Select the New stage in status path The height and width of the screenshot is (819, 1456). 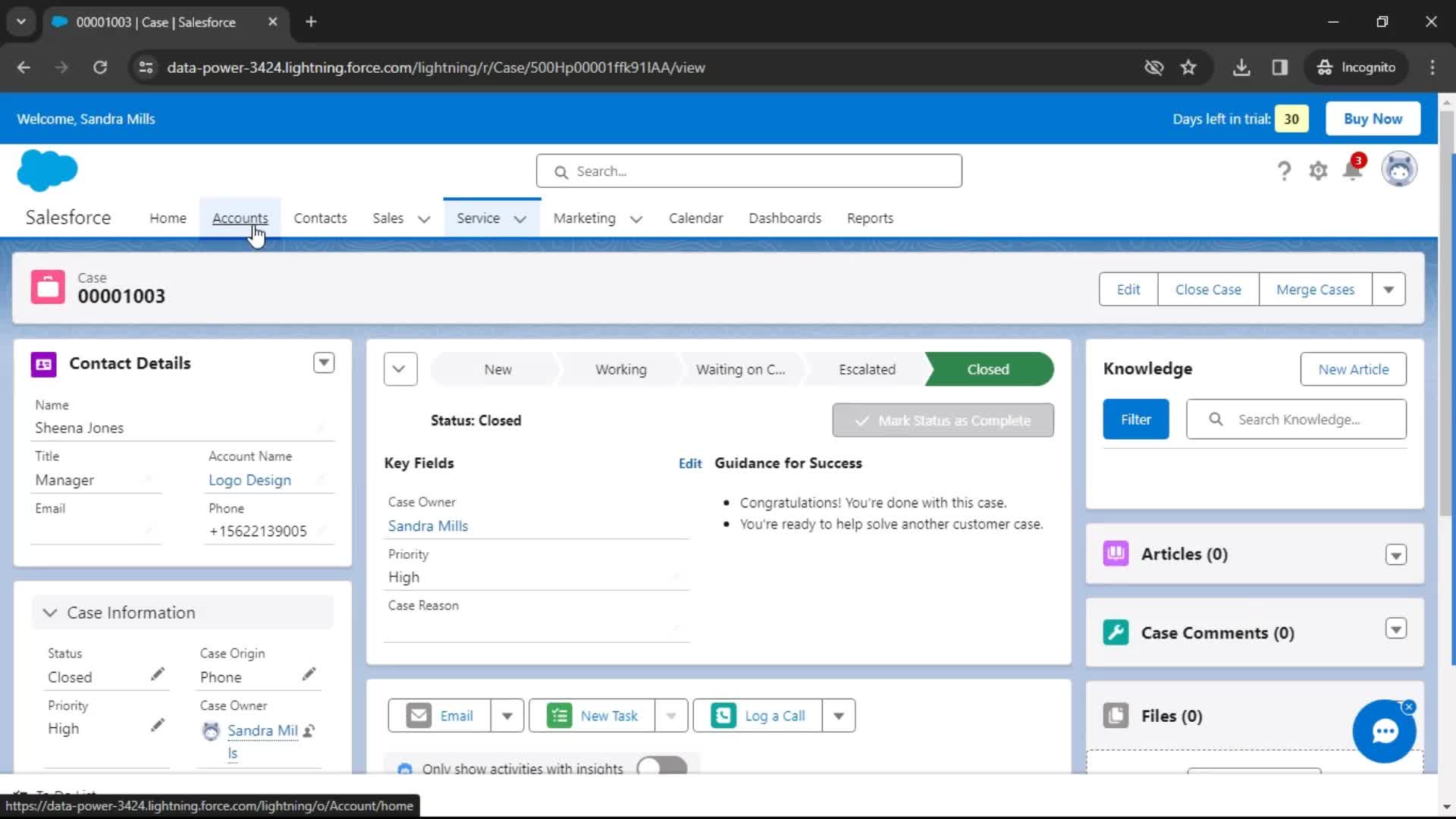coord(497,369)
